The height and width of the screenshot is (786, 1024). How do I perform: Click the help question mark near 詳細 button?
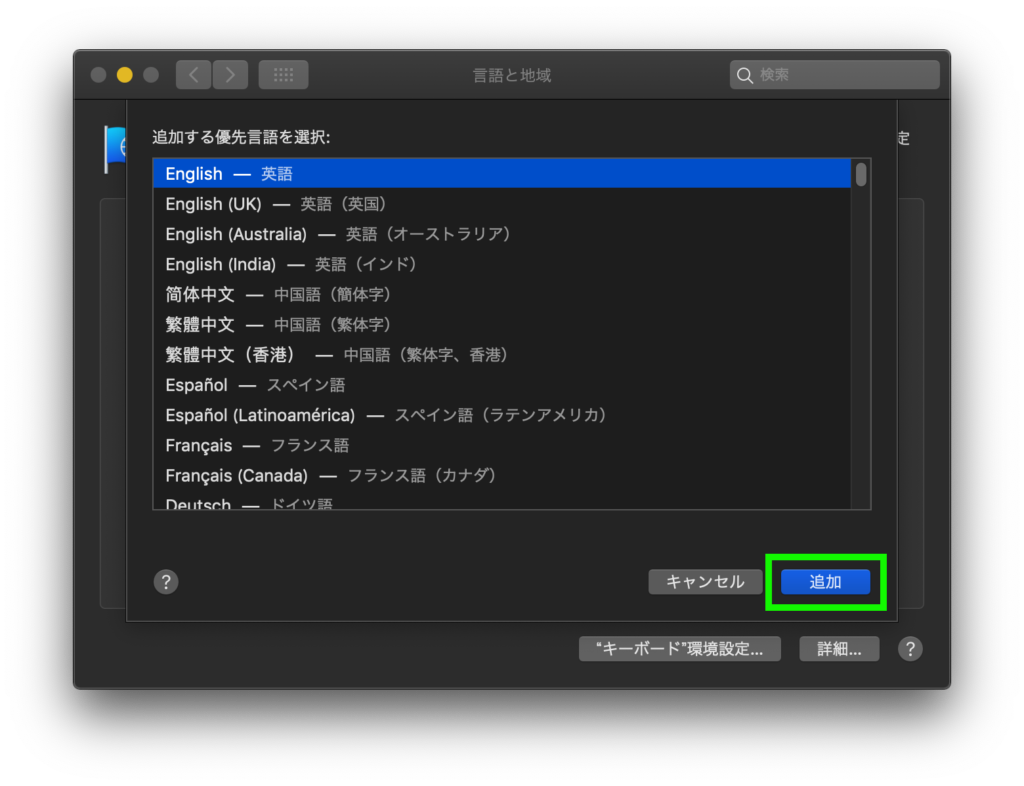[x=910, y=649]
